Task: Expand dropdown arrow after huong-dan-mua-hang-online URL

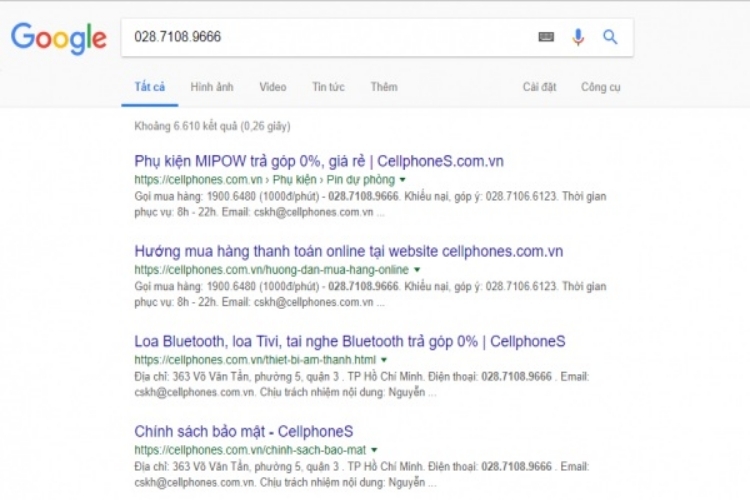Action: pyautogui.click(x=417, y=270)
